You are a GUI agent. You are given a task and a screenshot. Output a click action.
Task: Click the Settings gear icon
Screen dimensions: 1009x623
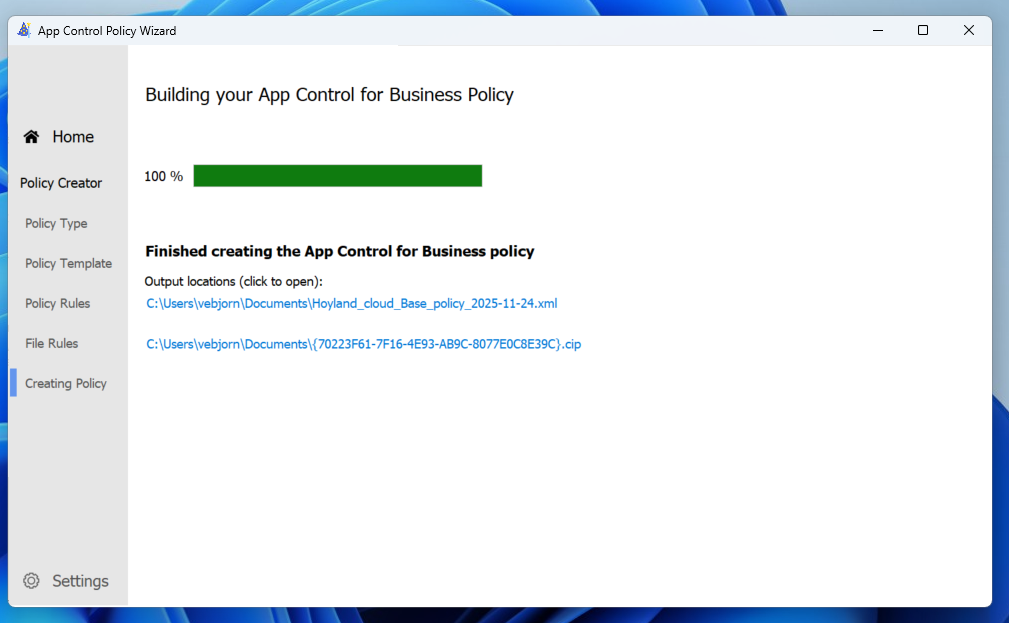pyautogui.click(x=31, y=581)
